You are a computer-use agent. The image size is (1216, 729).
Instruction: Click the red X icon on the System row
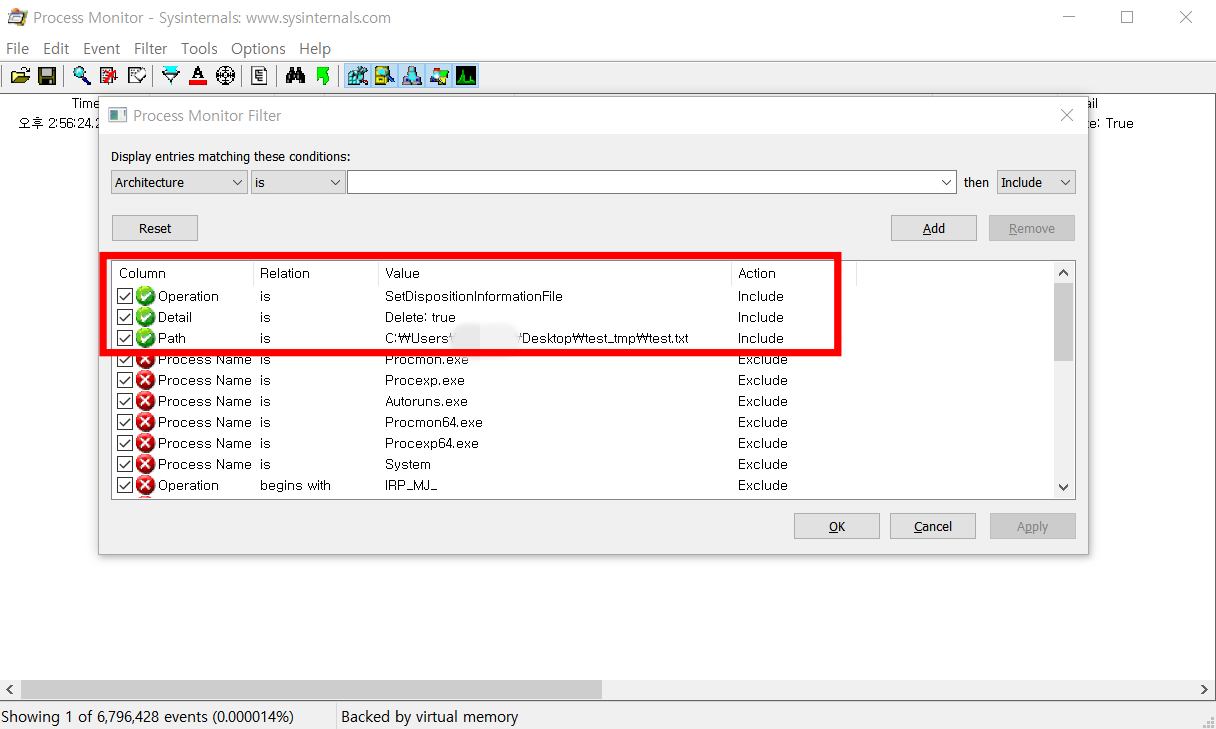pos(146,464)
